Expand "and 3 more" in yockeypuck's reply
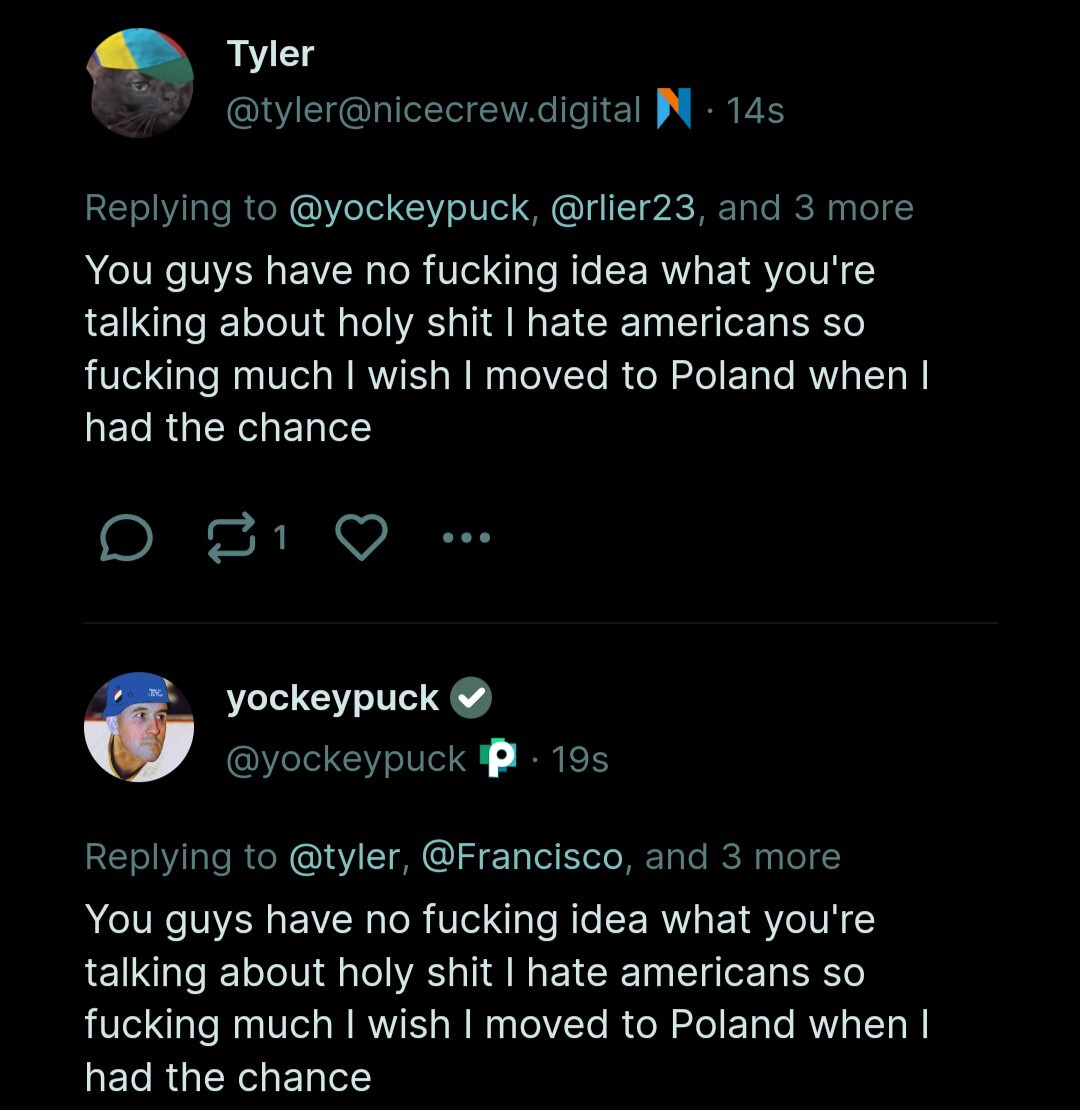Image resolution: width=1080 pixels, height=1110 pixels. (x=742, y=857)
